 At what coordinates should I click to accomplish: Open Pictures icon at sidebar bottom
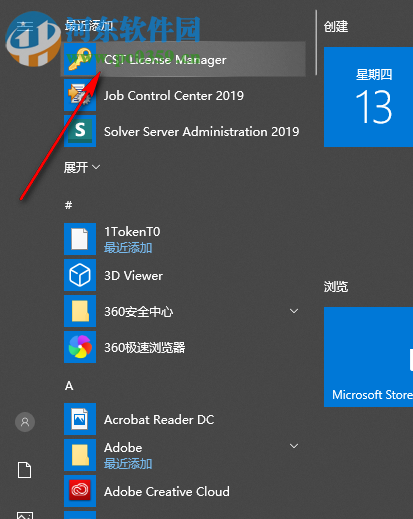click(25, 515)
